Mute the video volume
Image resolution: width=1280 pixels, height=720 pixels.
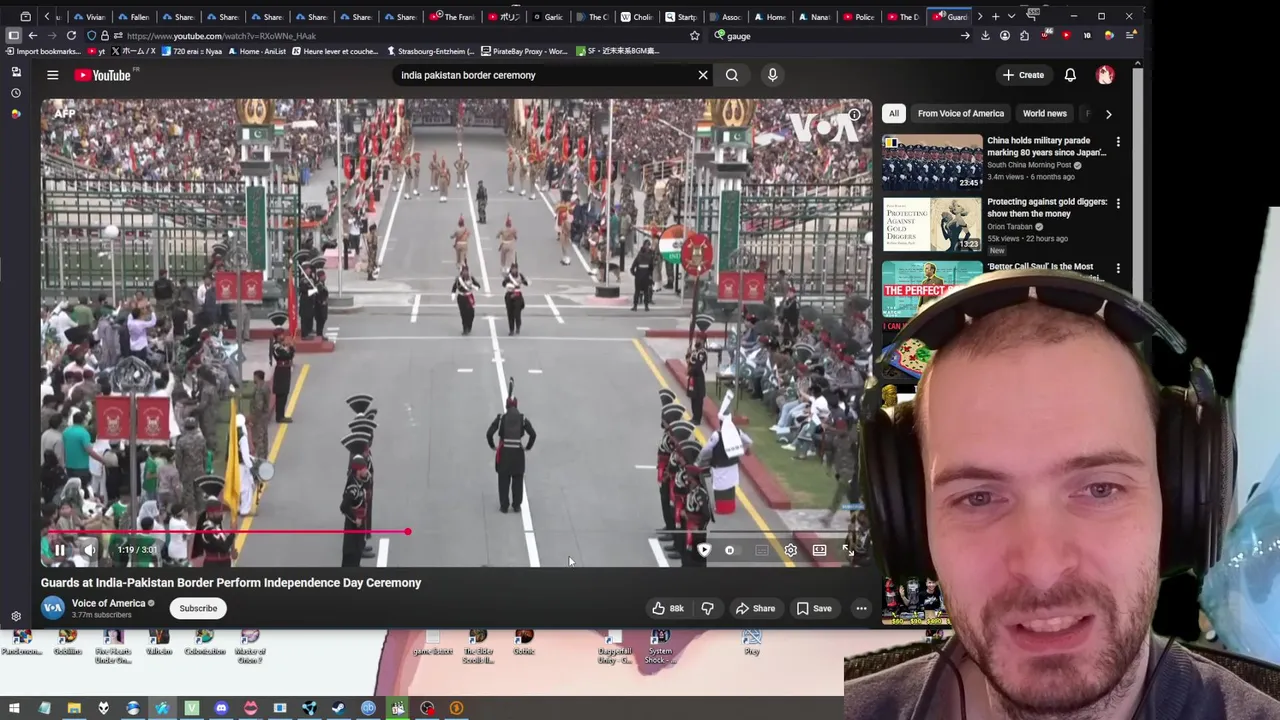click(90, 550)
